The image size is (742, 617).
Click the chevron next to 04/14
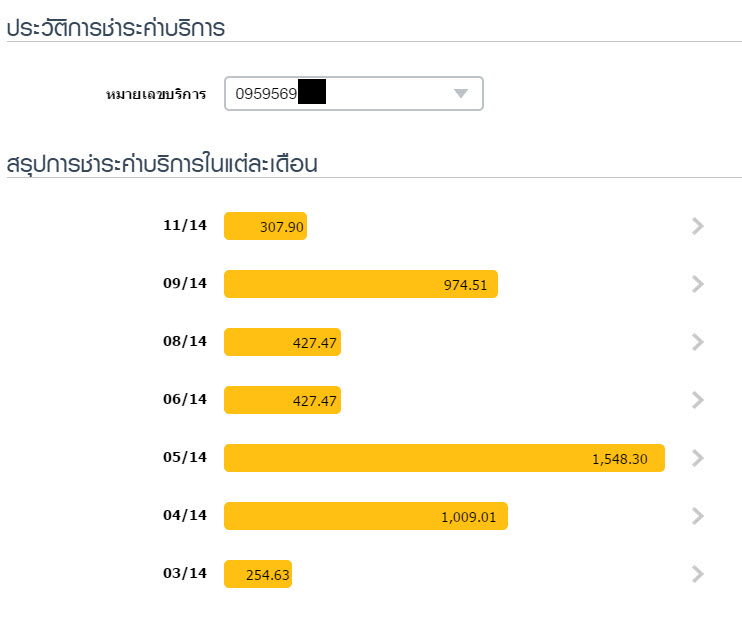[x=698, y=516]
